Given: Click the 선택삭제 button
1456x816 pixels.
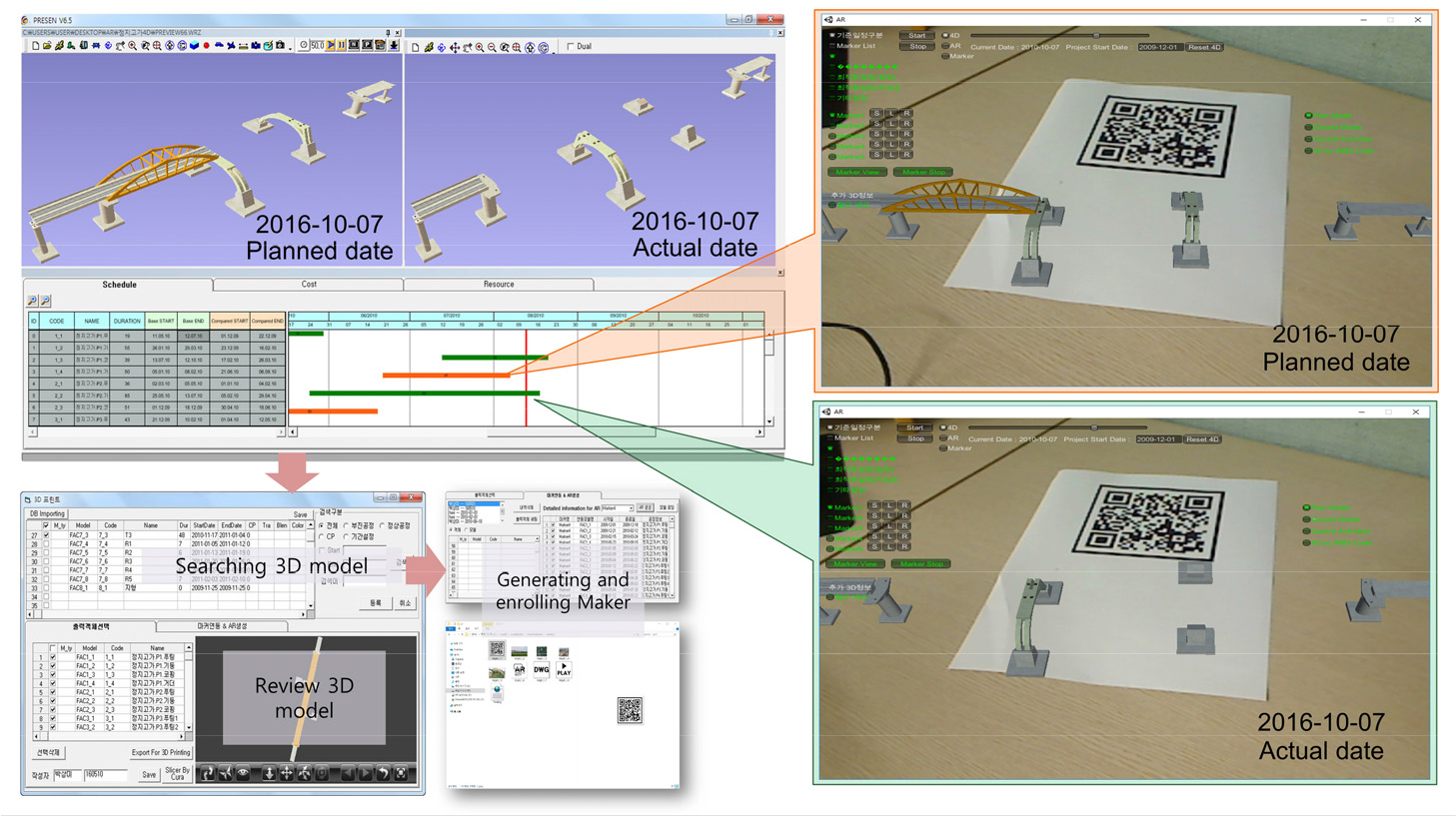Looking at the screenshot, I should point(48,752).
